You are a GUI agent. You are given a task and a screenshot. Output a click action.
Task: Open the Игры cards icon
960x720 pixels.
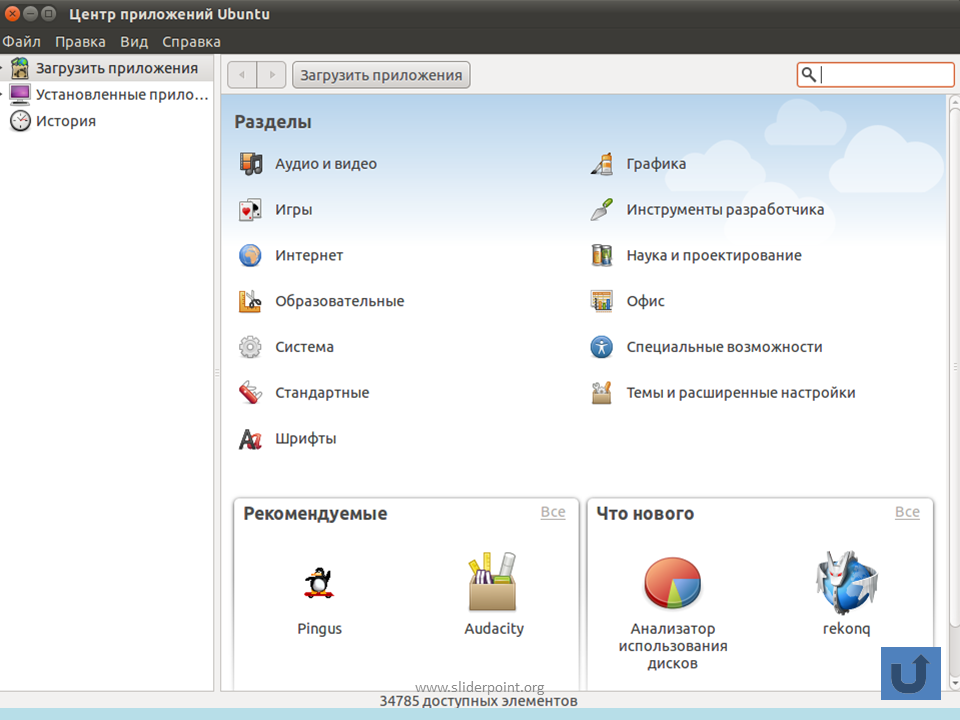[250, 209]
